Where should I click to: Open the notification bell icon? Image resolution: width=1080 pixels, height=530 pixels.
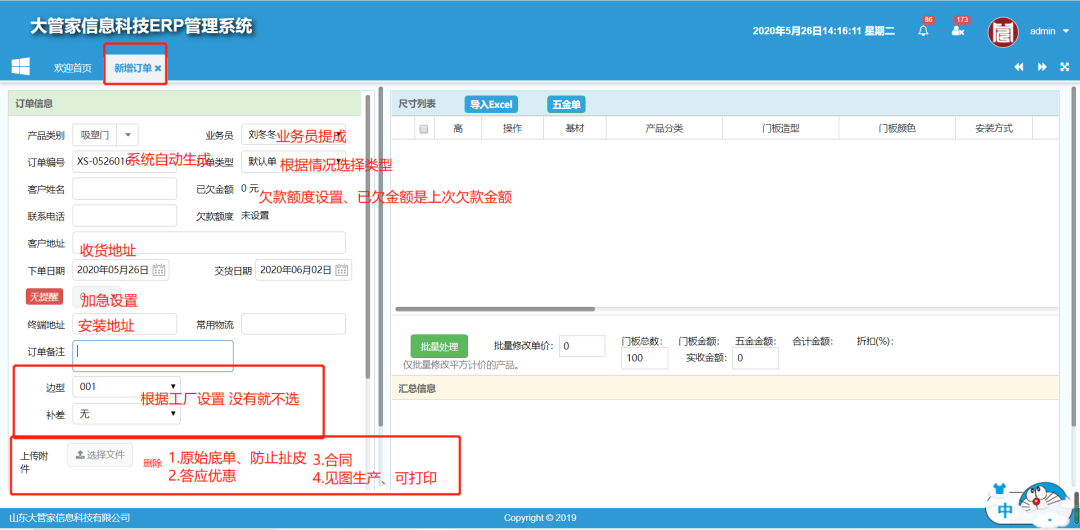coord(923,31)
